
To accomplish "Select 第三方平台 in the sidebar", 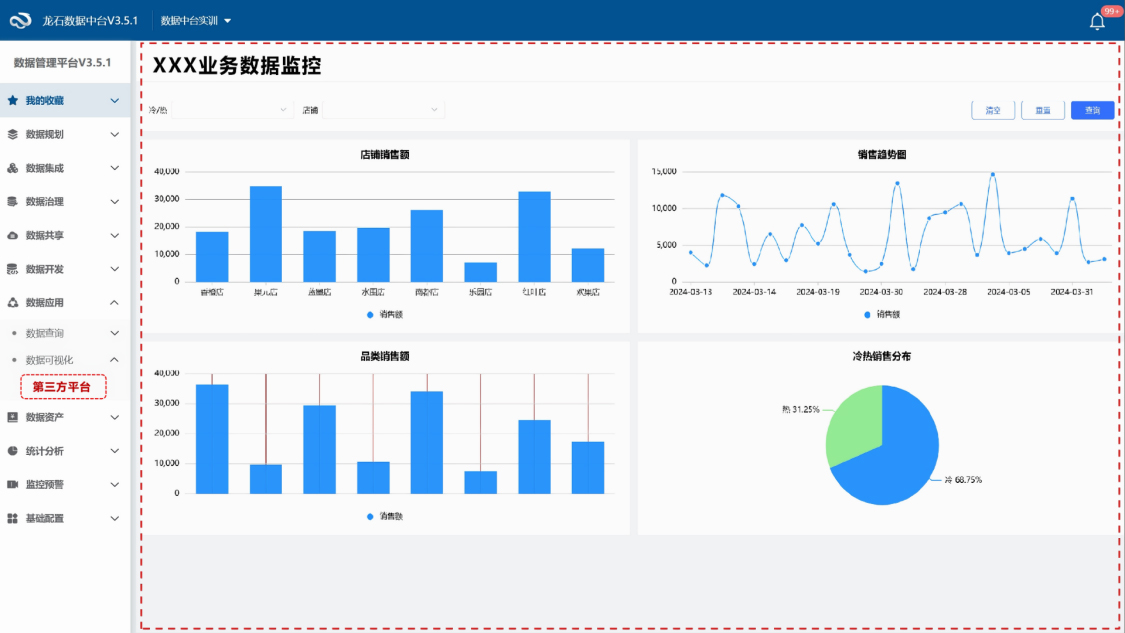I will 62,387.
